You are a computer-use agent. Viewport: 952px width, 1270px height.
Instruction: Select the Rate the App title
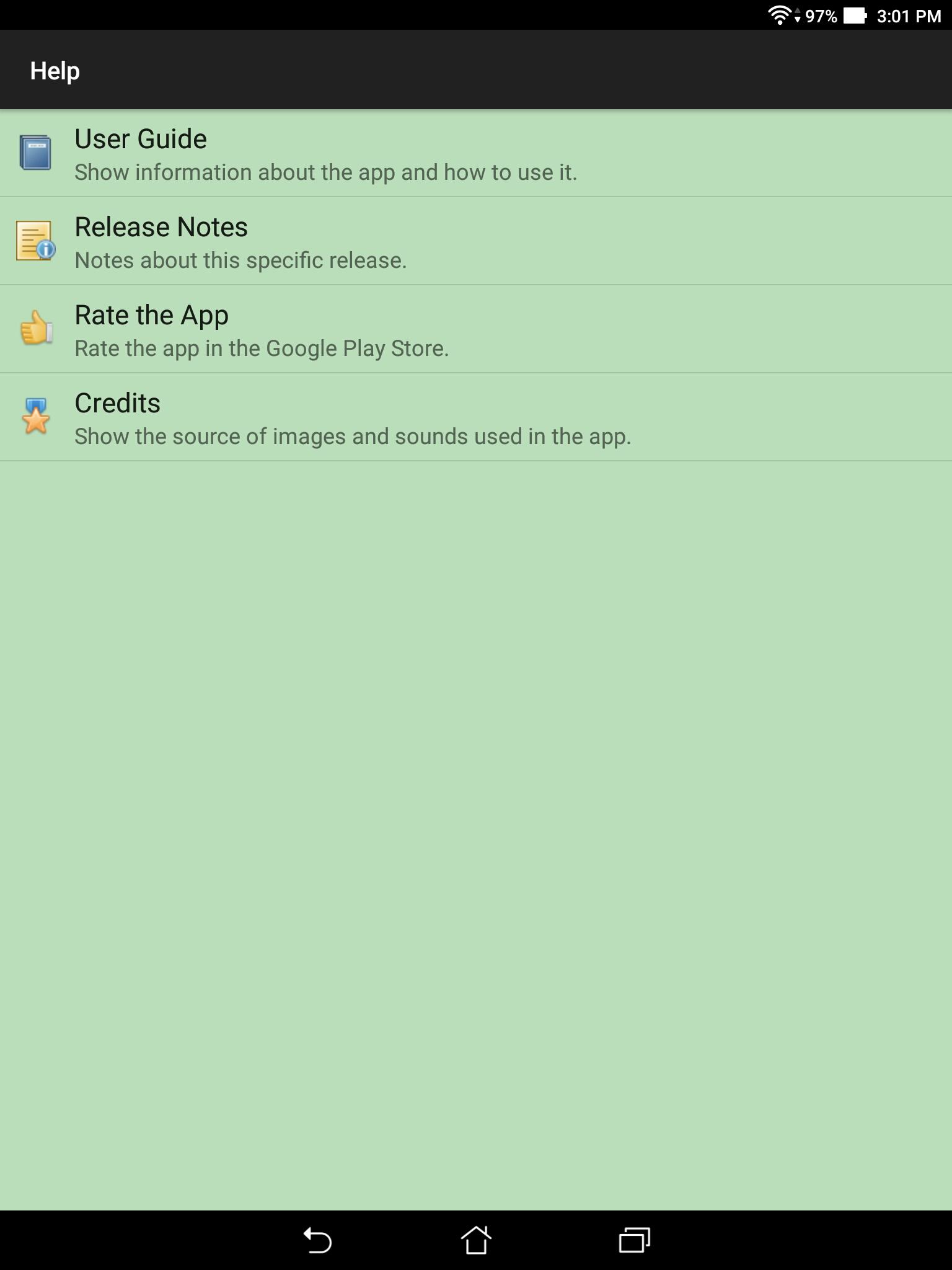[x=152, y=315]
